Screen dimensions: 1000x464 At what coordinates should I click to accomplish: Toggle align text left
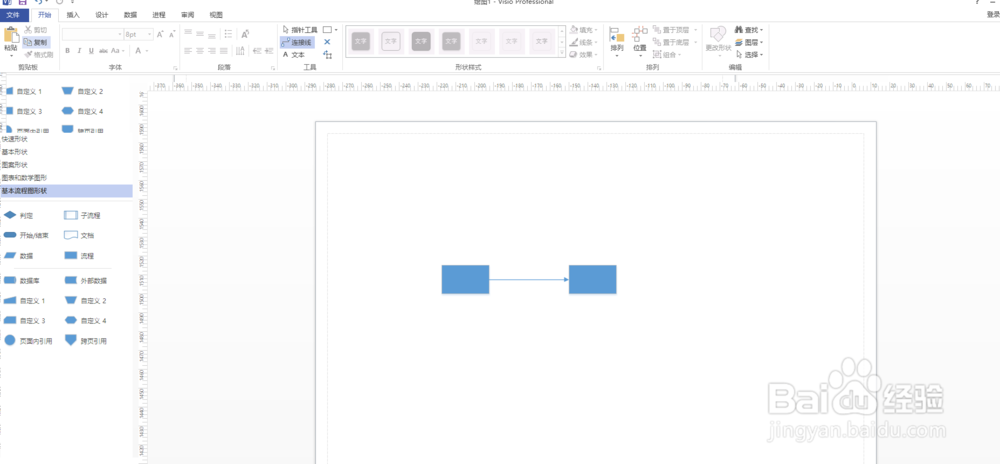(x=188, y=51)
